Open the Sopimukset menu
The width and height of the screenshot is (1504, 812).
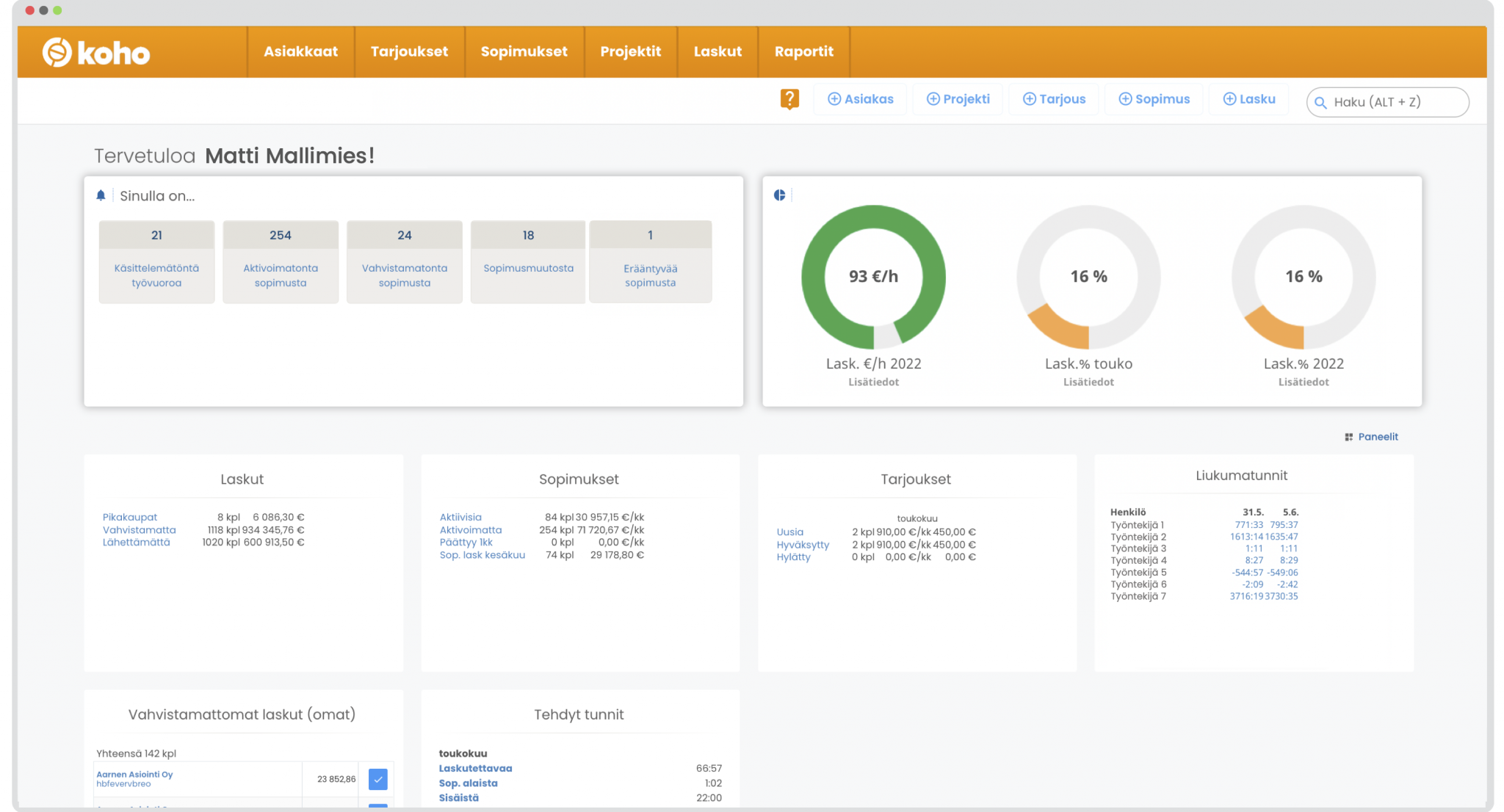[x=524, y=51]
